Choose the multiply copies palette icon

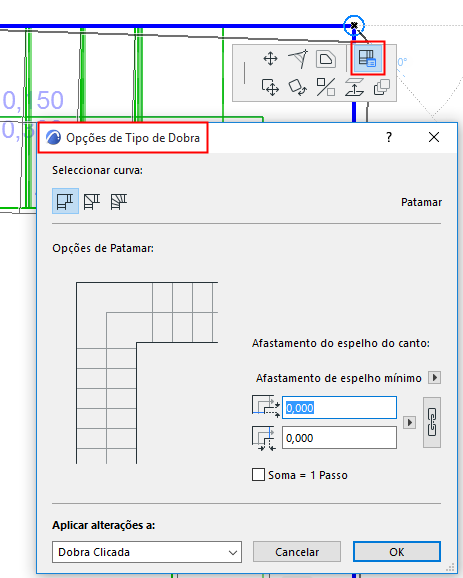(382, 87)
